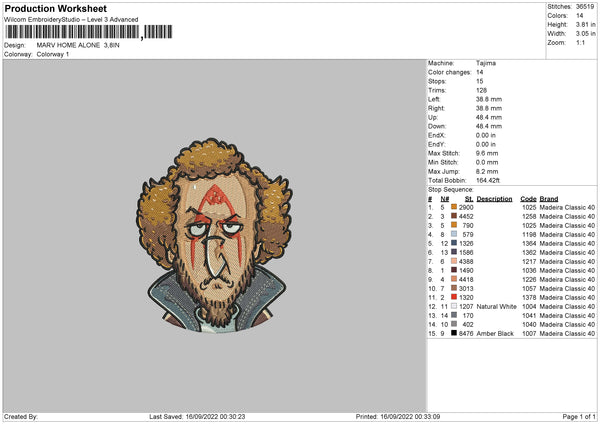Pick the light blue swatch beside 579

454,234
